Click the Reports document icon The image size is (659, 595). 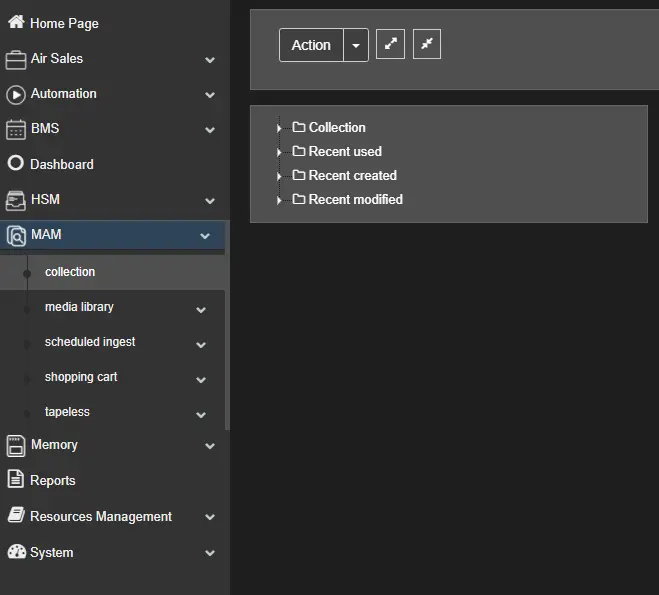pyautogui.click(x=16, y=480)
